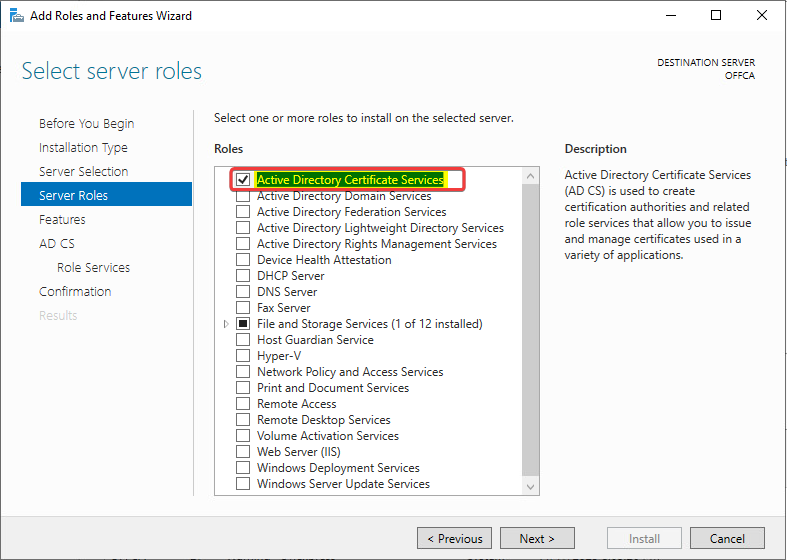This screenshot has height=560, width=787.
Task: Click the wizard icon in title bar
Action: [x=17, y=16]
